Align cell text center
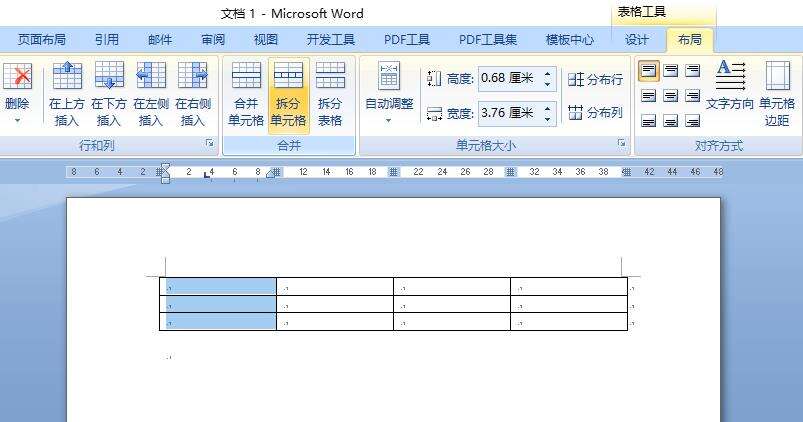The width and height of the screenshot is (803, 422). (x=670, y=96)
